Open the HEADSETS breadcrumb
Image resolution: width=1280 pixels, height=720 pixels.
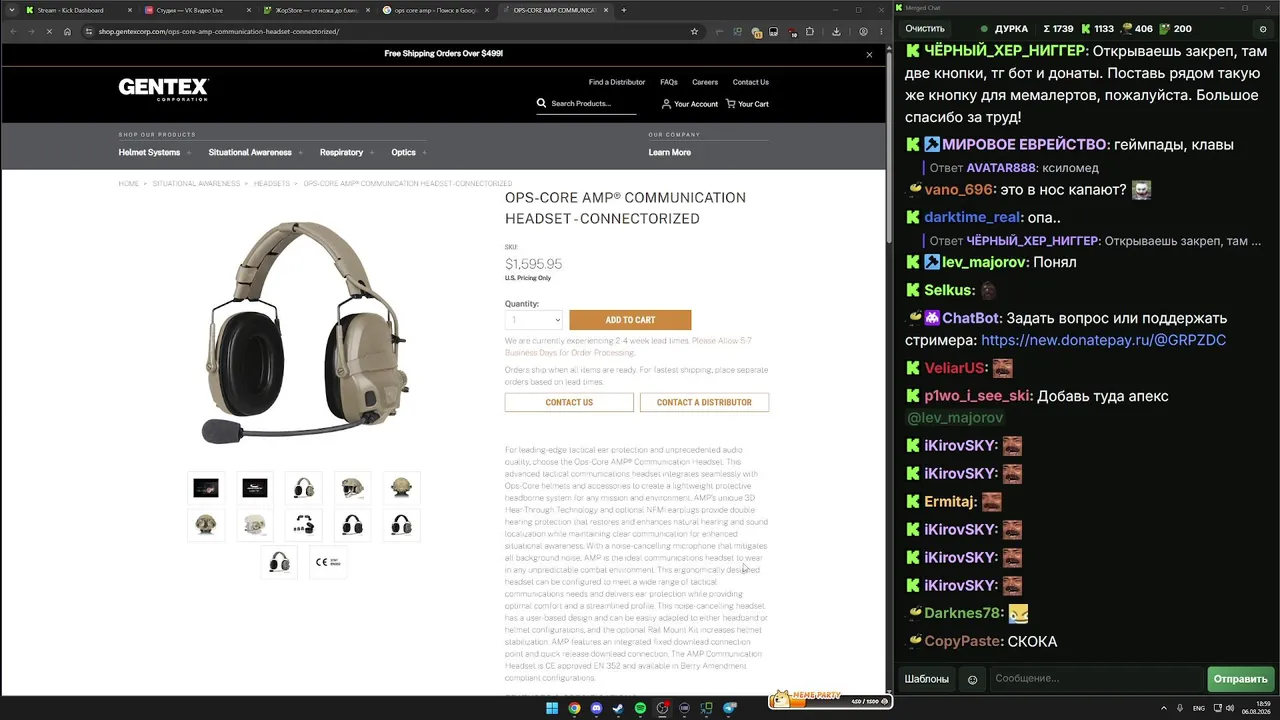[272, 184]
